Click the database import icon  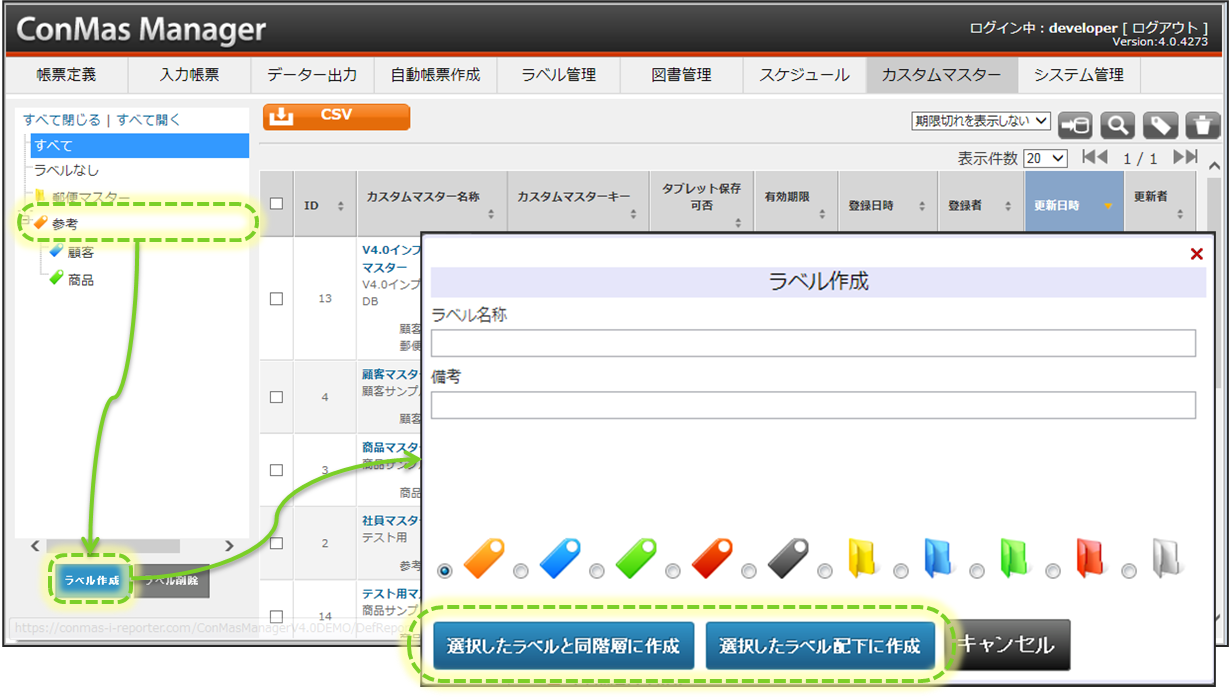click(x=1075, y=124)
